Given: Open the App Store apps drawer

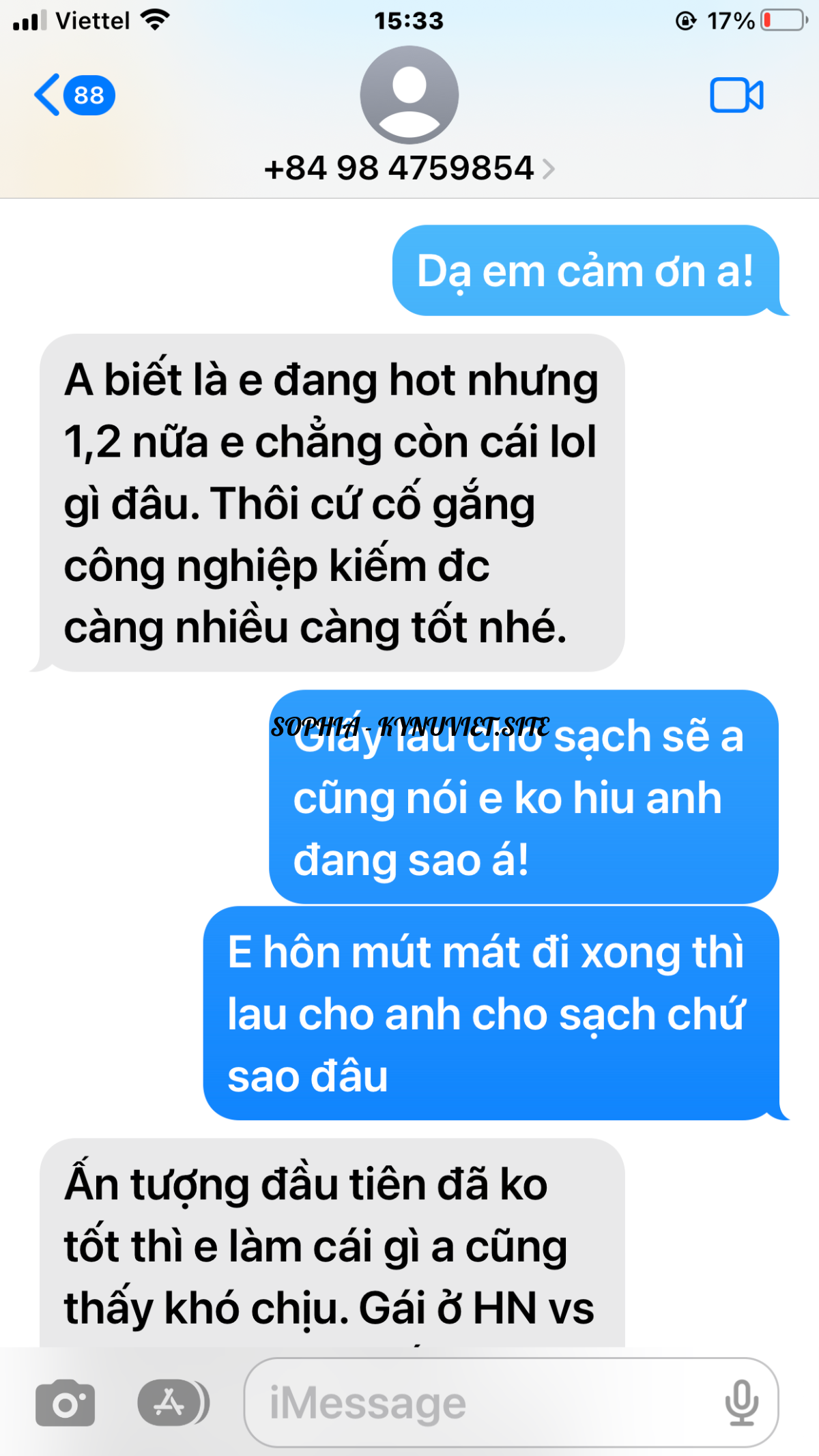Looking at the screenshot, I should coord(173,1403).
